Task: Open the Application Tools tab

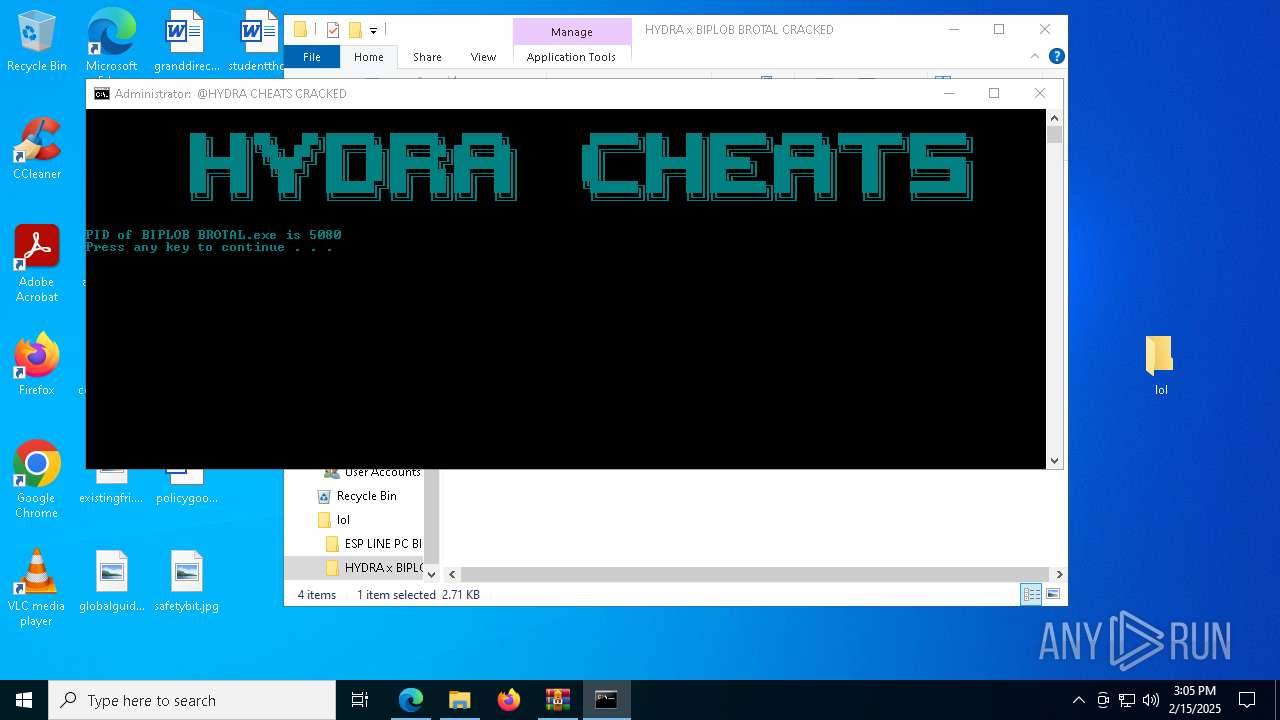Action: (571, 57)
